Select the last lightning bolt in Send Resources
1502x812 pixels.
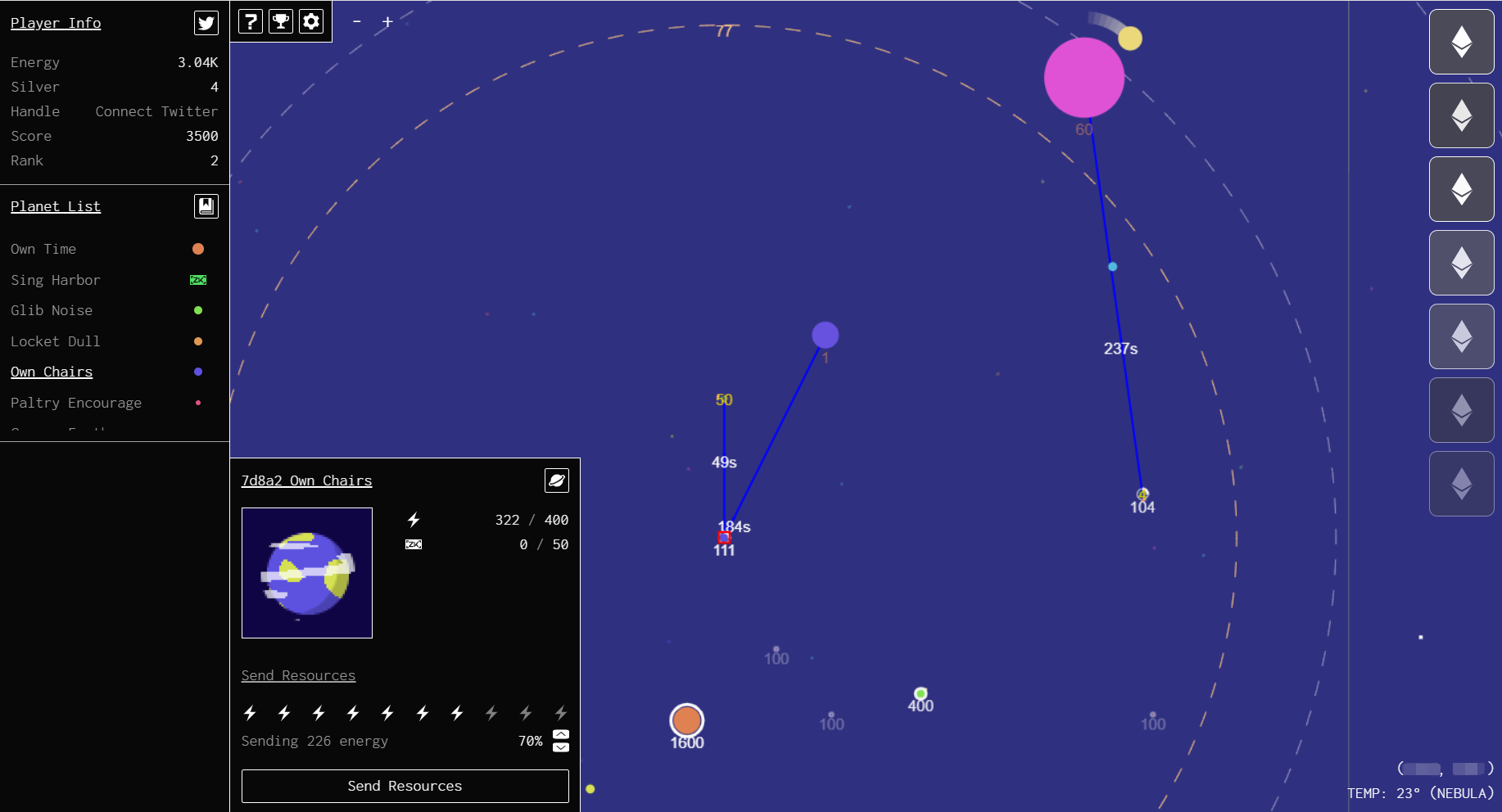pyautogui.click(x=561, y=713)
